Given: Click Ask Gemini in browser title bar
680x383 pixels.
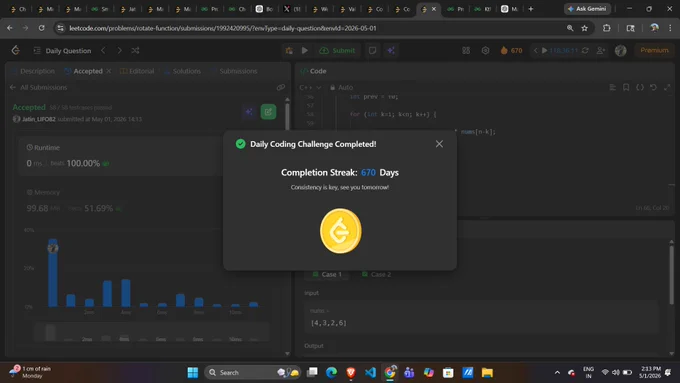Looking at the screenshot, I should [x=587, y=9].
